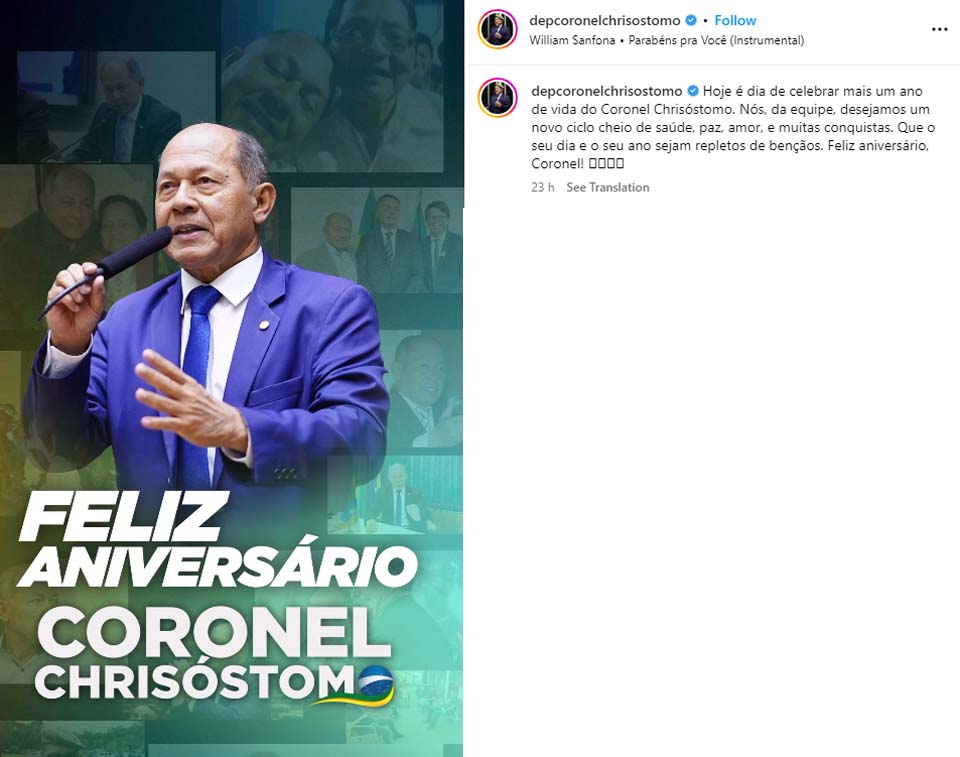
Task: Open depcoronelchrisostomo username in the caption
Action: click(607, 91)
